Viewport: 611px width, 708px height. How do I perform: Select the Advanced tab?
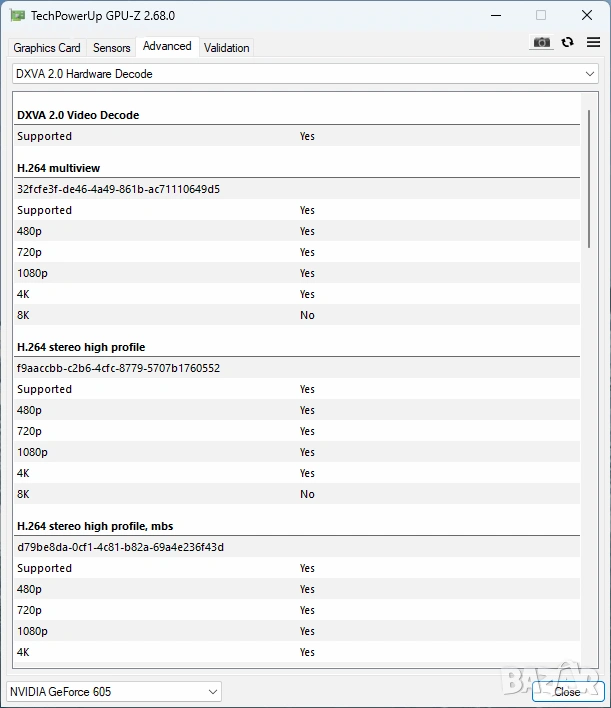tap(167, 46)
